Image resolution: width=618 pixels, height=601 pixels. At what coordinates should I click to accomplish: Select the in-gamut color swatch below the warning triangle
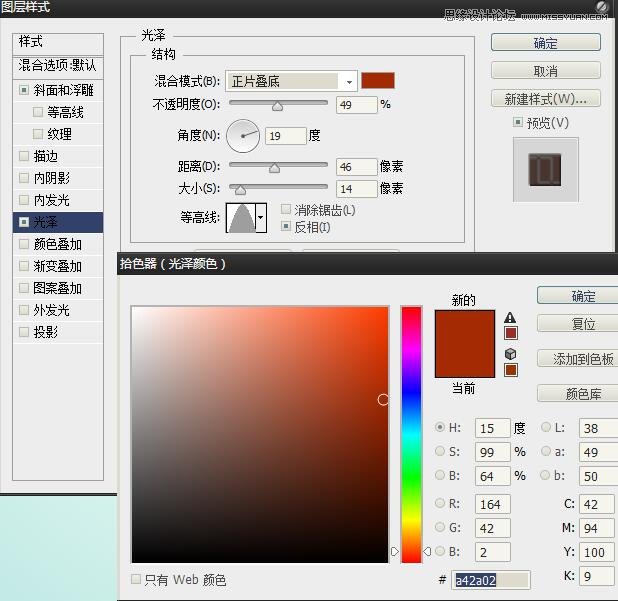[x=511, y=333]
